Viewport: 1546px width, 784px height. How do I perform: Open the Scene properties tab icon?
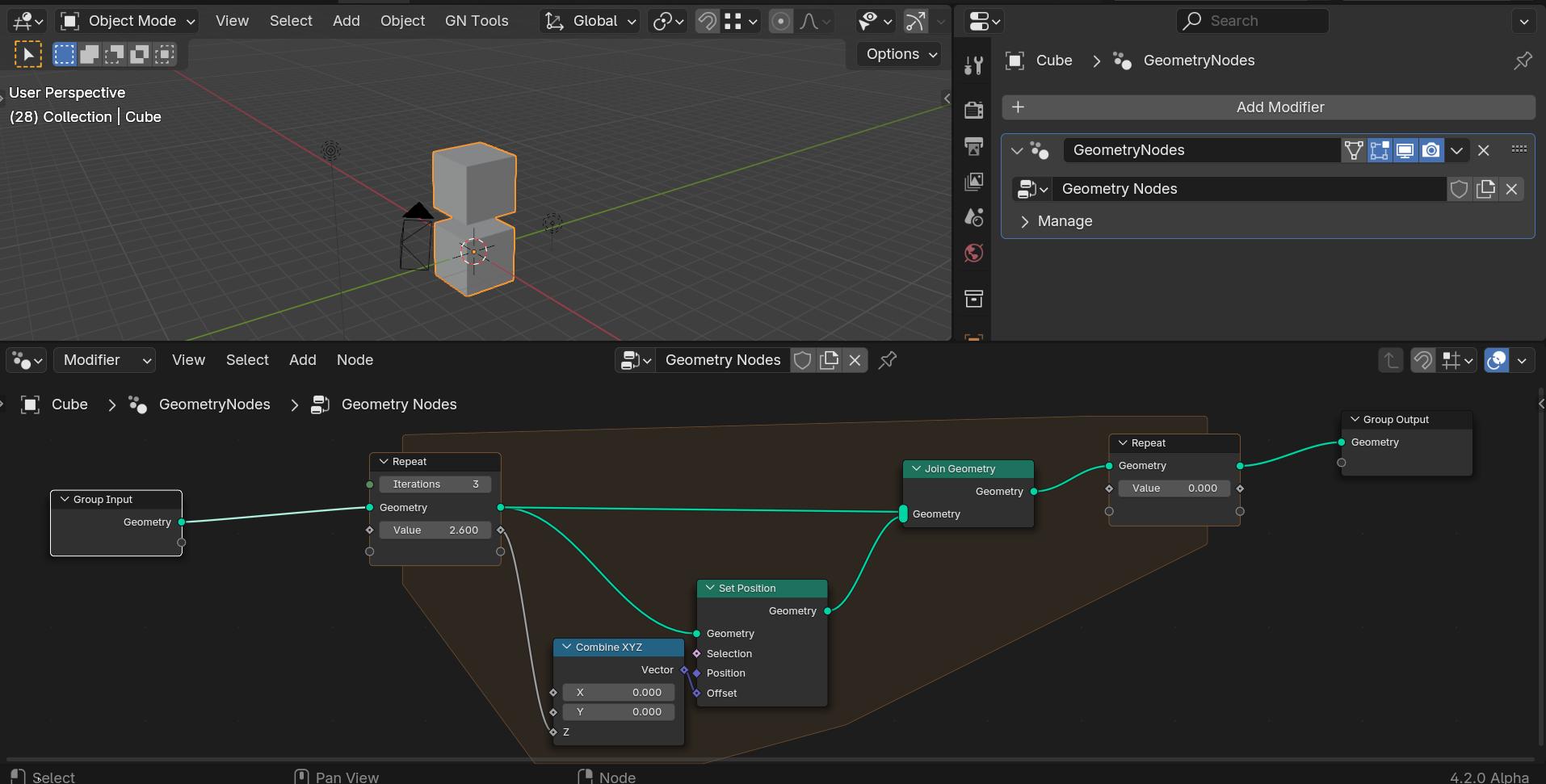pos(973,217)
